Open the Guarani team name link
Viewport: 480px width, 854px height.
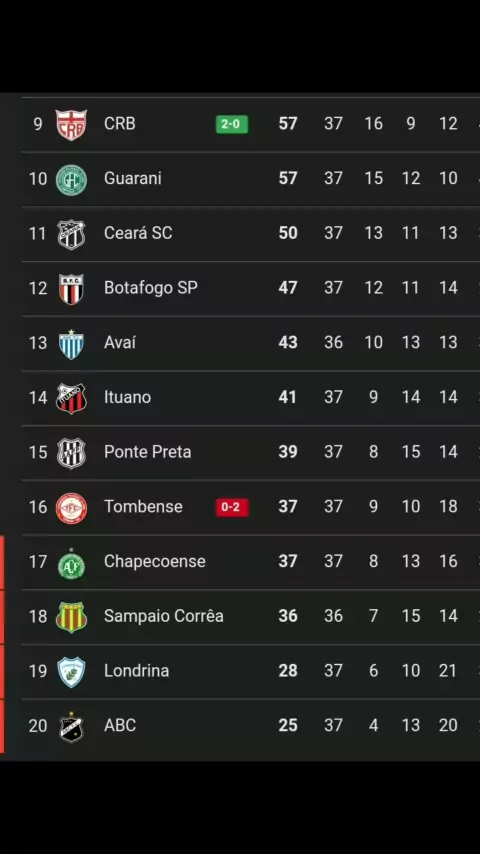tap(132, 178)
